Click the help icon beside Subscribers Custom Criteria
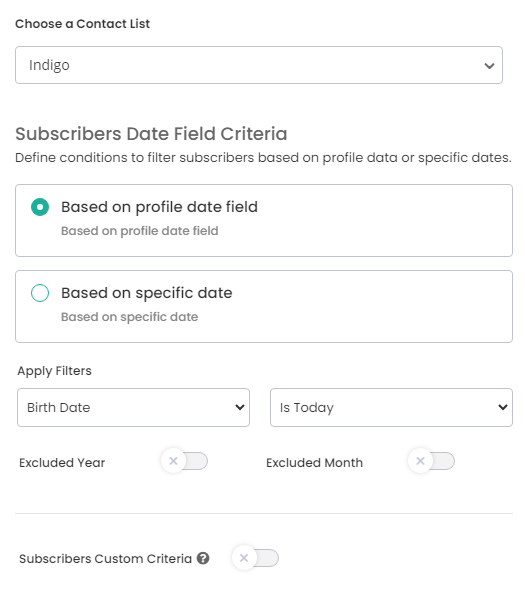525x601 pixels. pyautogui.click(x=203, y=558)
